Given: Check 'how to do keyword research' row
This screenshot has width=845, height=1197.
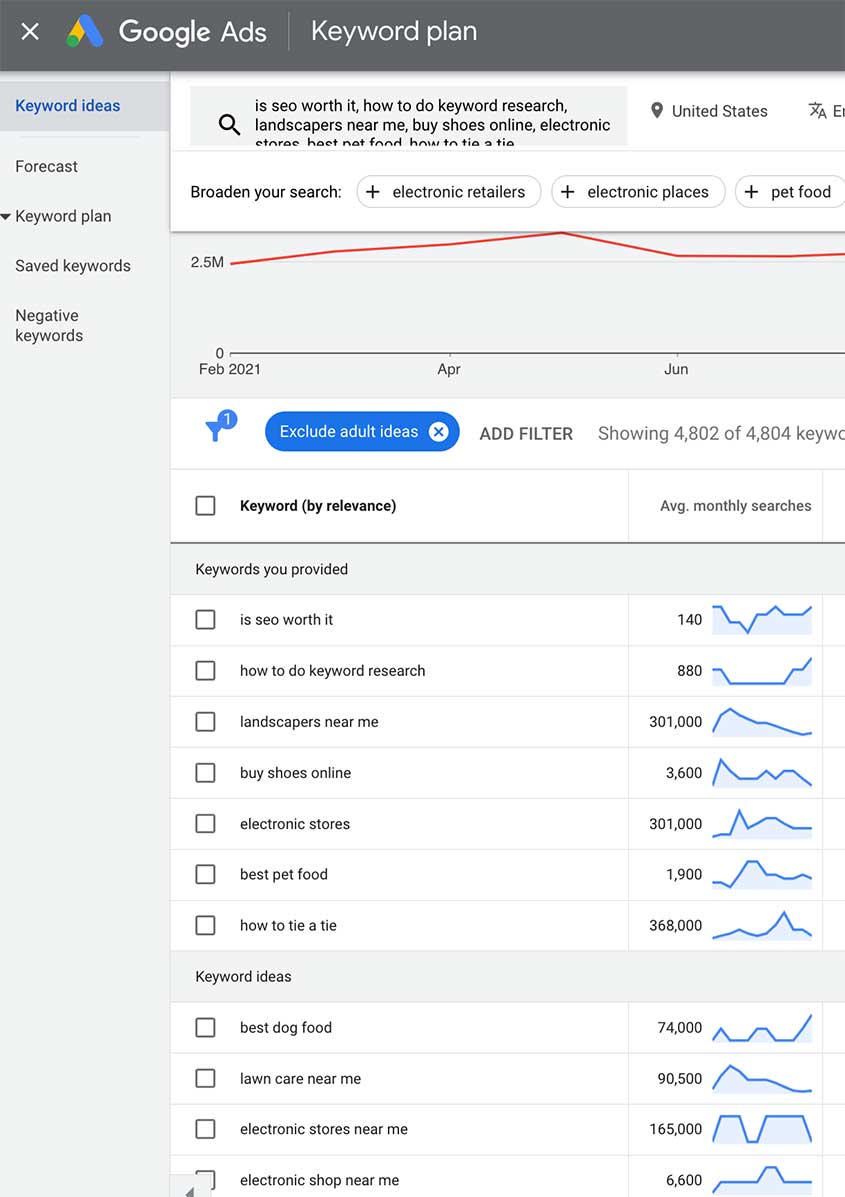Looking at the screenshot, I should [205, 670].
